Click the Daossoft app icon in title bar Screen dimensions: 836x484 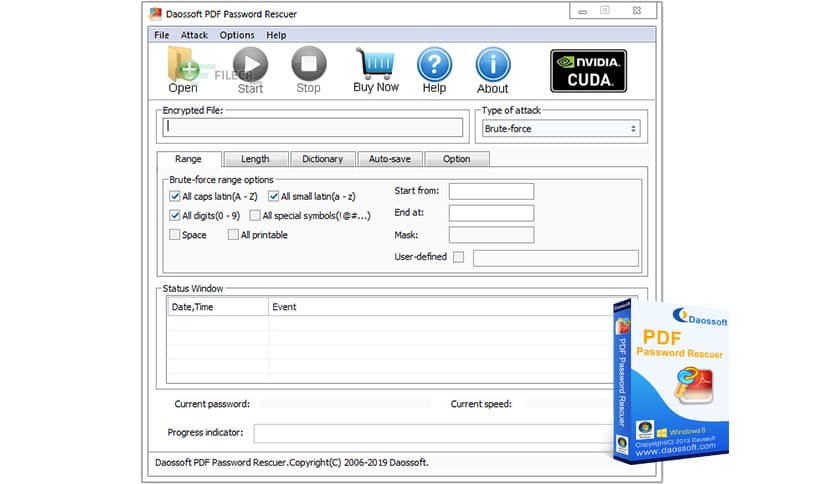[x=155, y=14]
